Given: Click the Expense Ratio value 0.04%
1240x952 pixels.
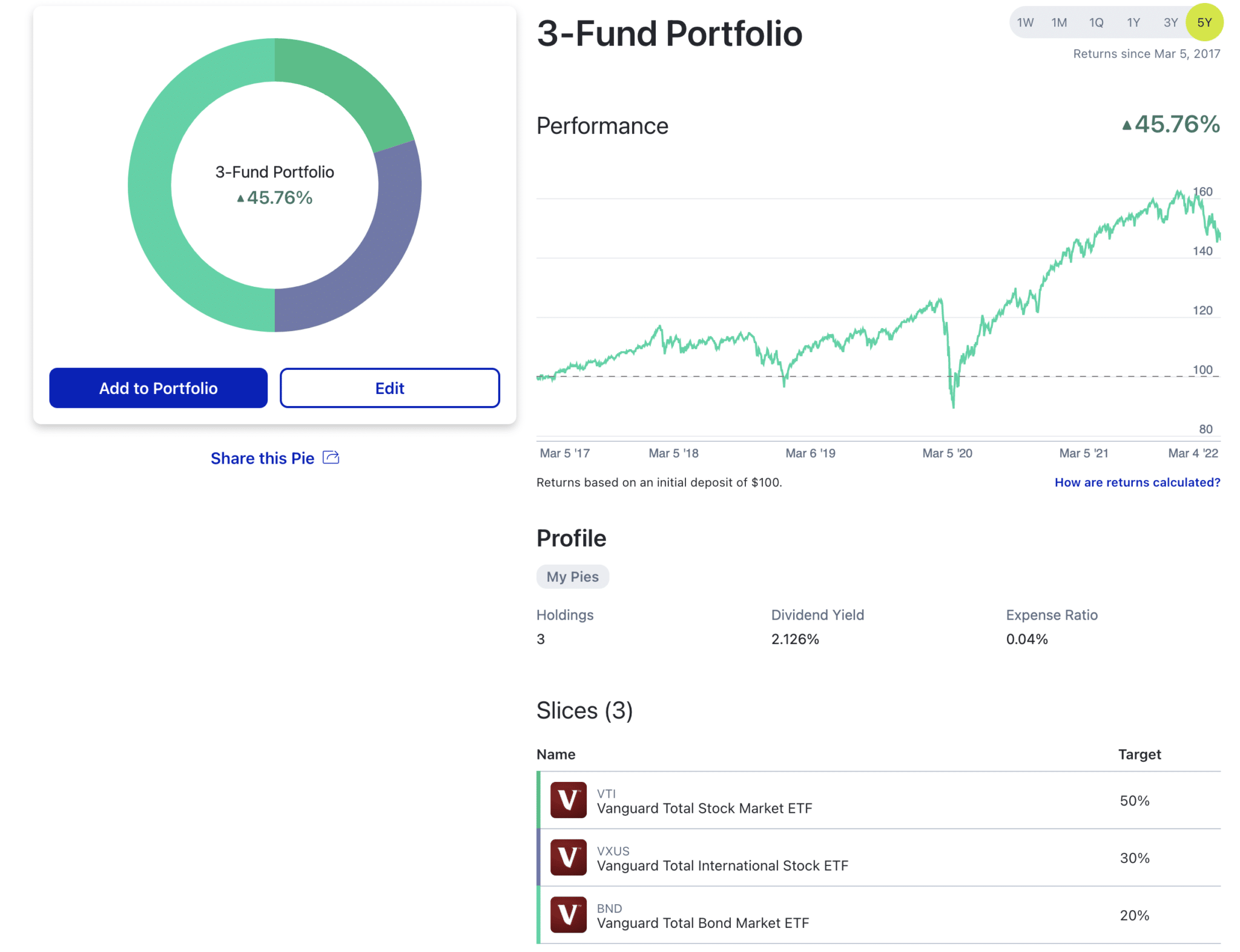Looking at the screenshot, I should pos(1027,639).
